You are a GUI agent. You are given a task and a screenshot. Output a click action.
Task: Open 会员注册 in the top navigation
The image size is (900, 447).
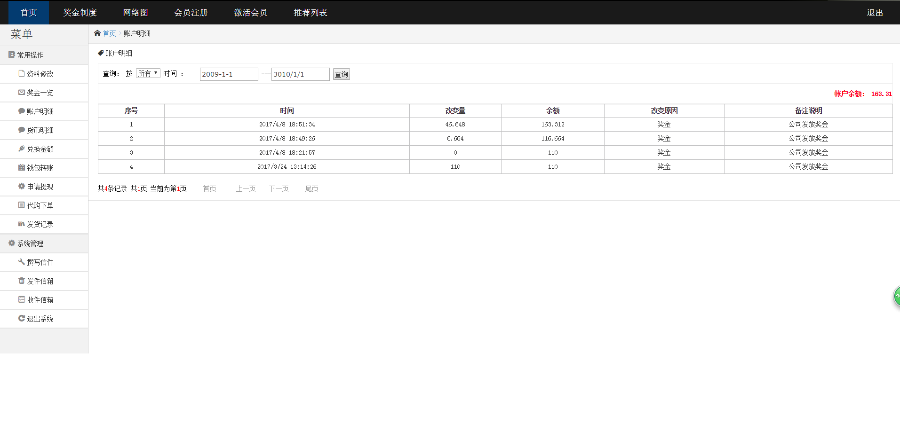tap(191, 13)
